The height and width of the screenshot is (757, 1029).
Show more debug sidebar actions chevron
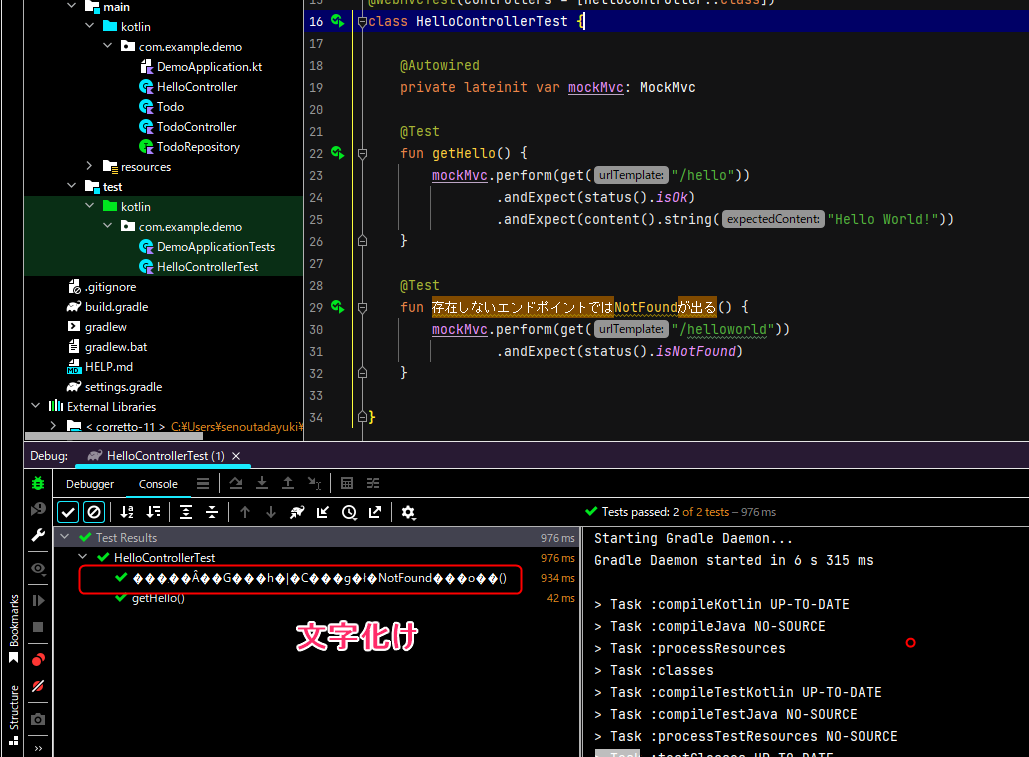pos(38,748)
